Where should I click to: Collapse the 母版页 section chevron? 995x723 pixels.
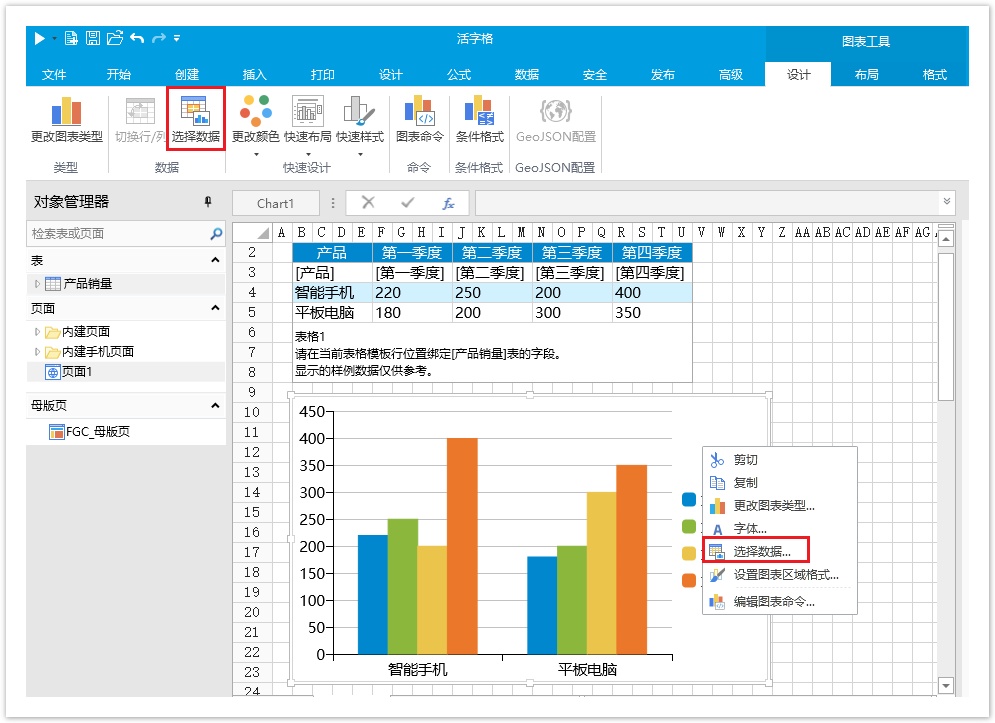point(215,406)
